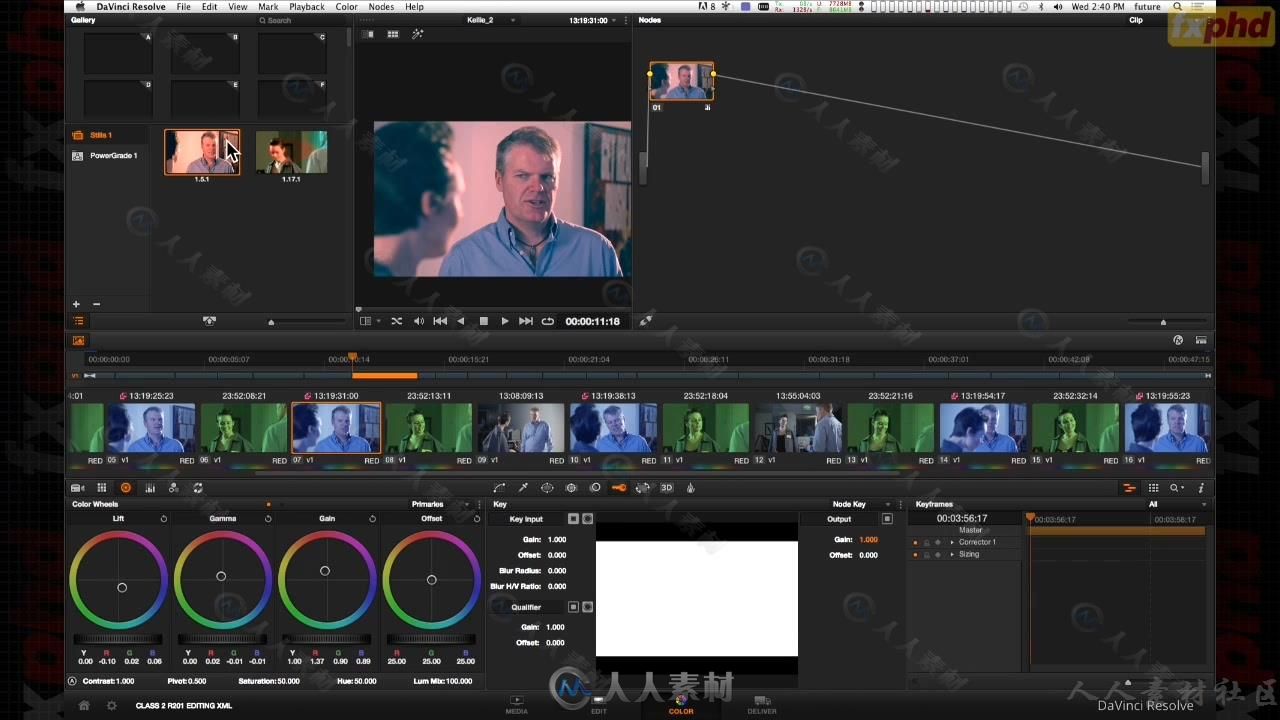Adjust the Gamma color wheel control point
Viewport: 1280px width, 720px height.
click(221, 576)
